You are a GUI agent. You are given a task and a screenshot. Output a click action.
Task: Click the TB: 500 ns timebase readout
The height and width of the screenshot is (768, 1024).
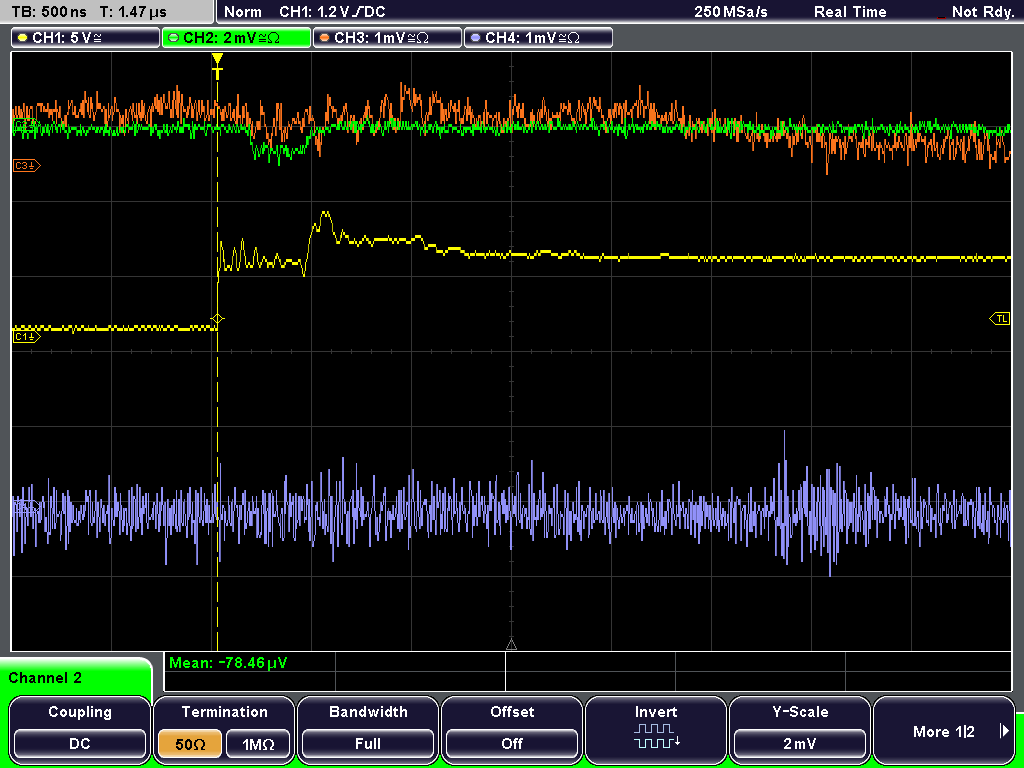click(49, 12)
